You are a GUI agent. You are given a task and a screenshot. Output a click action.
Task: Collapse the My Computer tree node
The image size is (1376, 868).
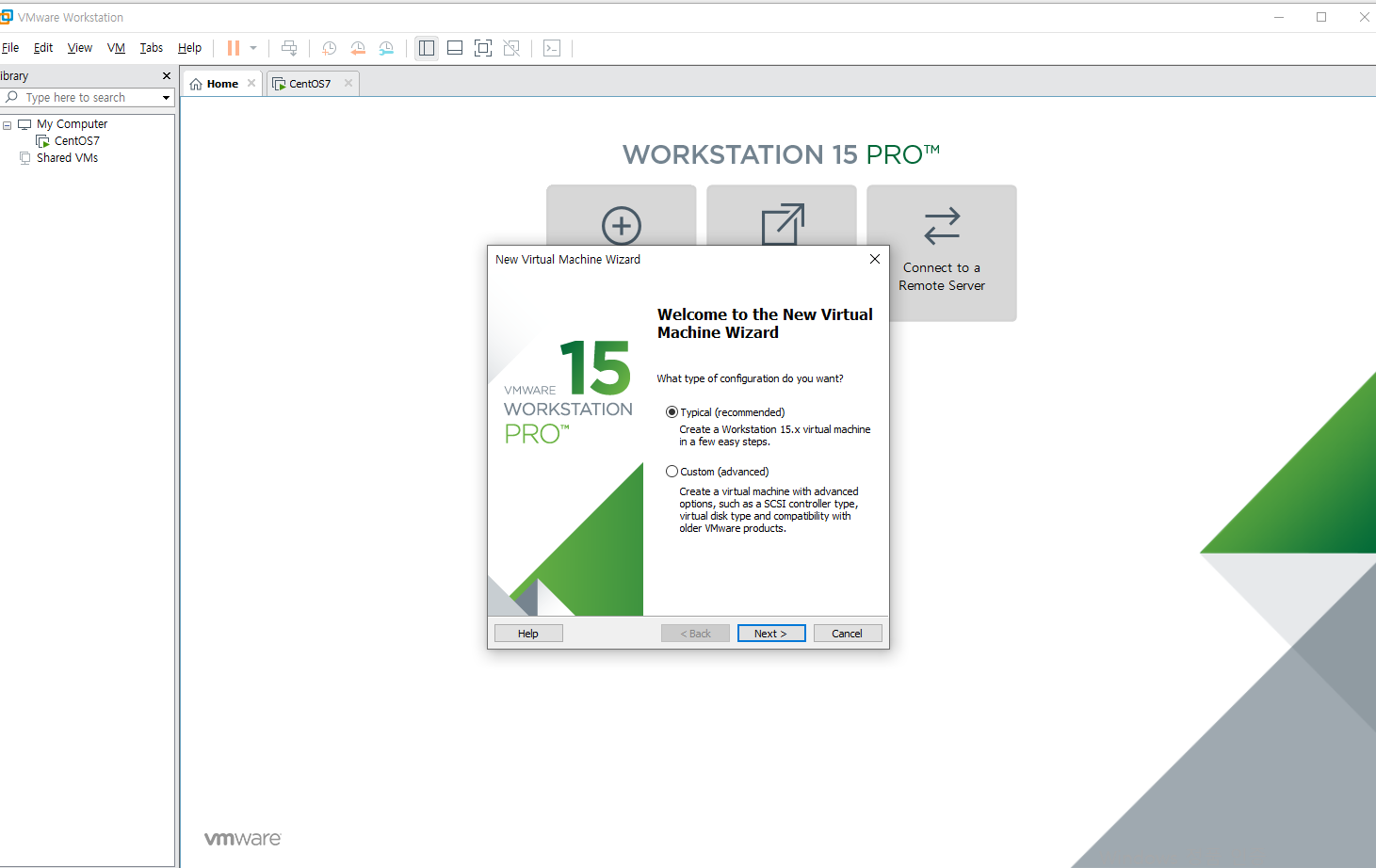point(8,124)
